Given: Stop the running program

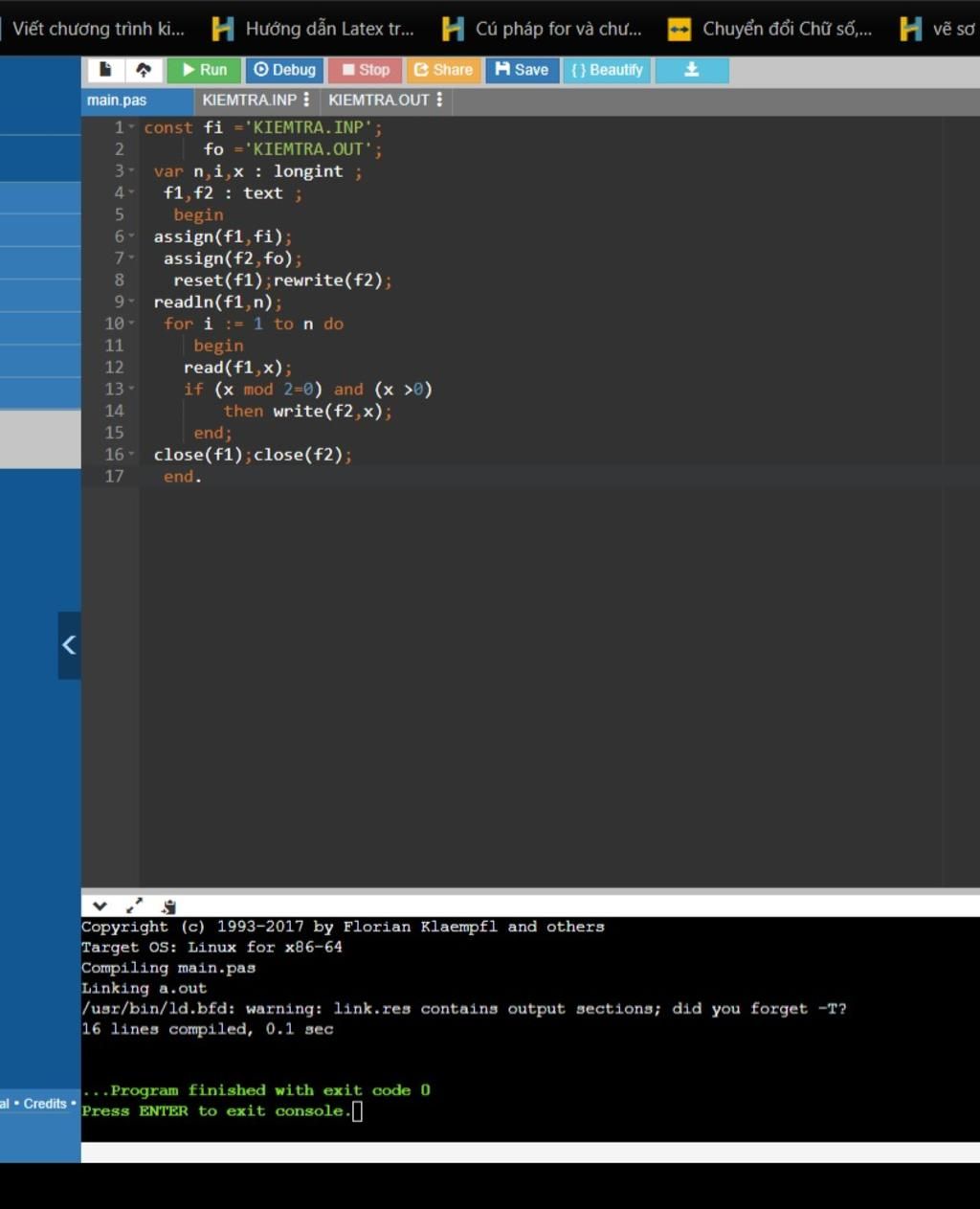Looking at the screenshot, I should tap(365, 70).
